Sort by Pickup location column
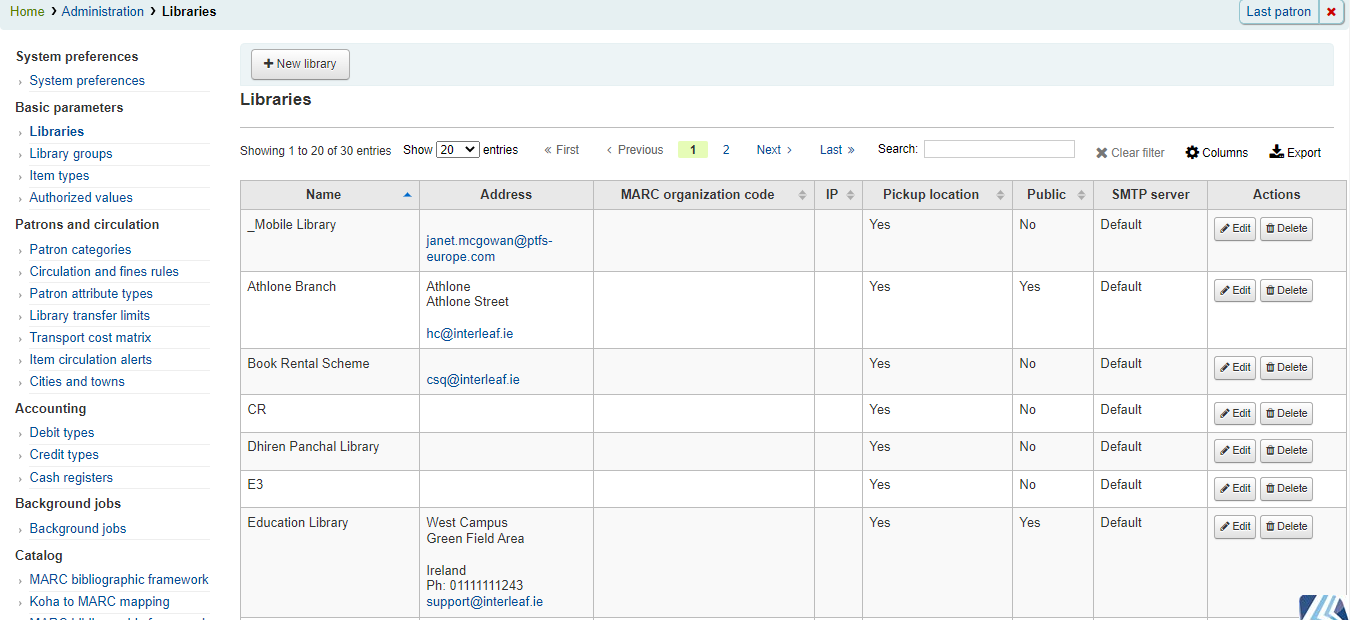 (x=937, y=195)
